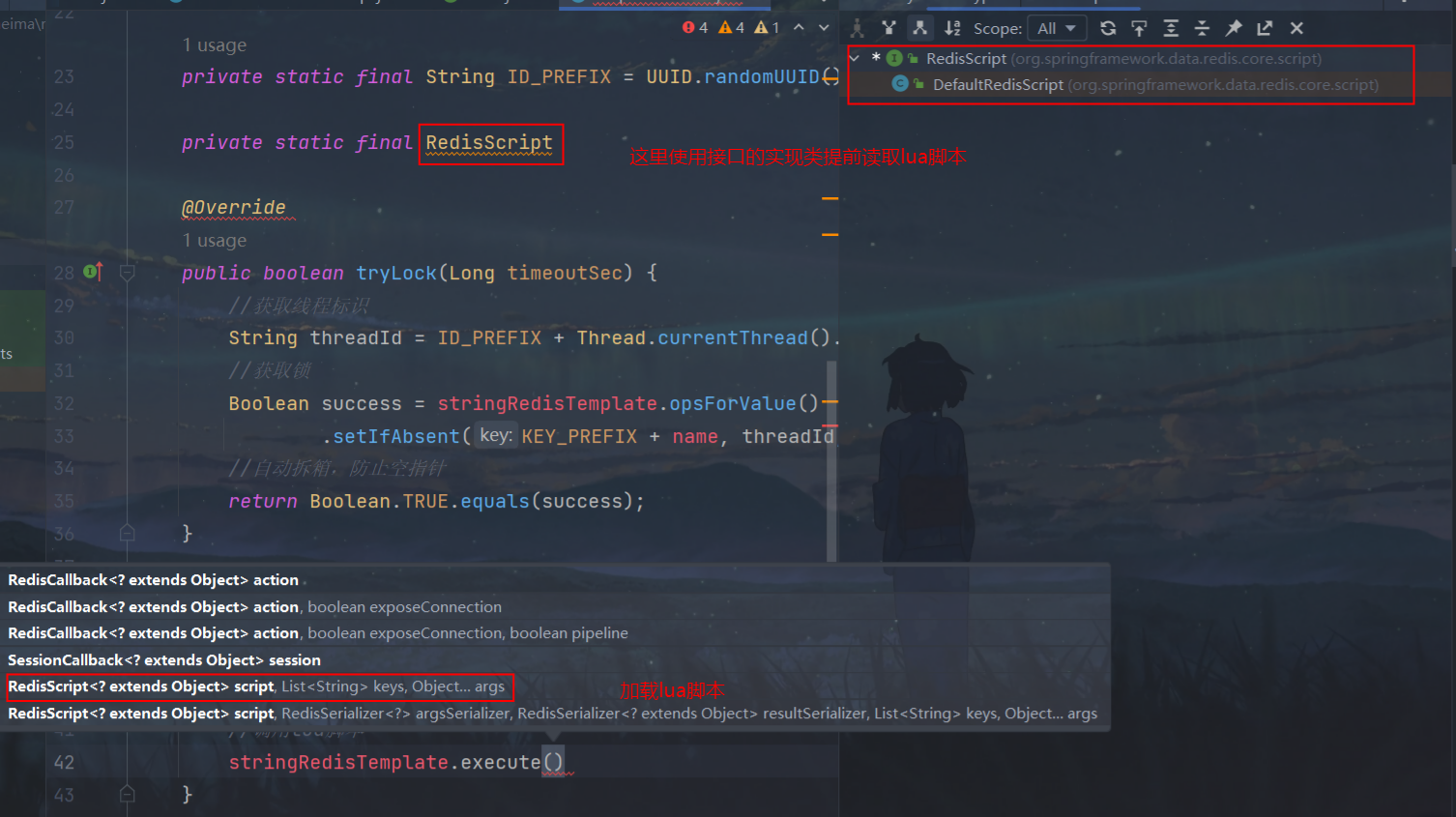
Task: Close the hierarchy panel
Action: point(1296,28)
